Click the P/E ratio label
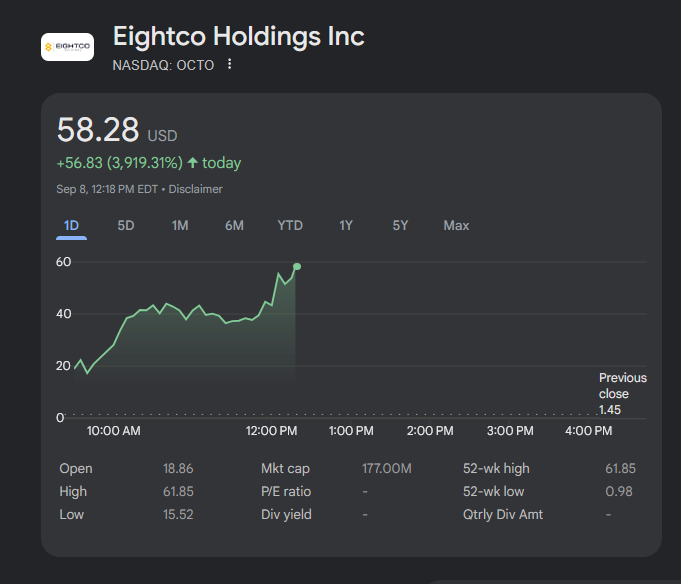 click(286, 492)
